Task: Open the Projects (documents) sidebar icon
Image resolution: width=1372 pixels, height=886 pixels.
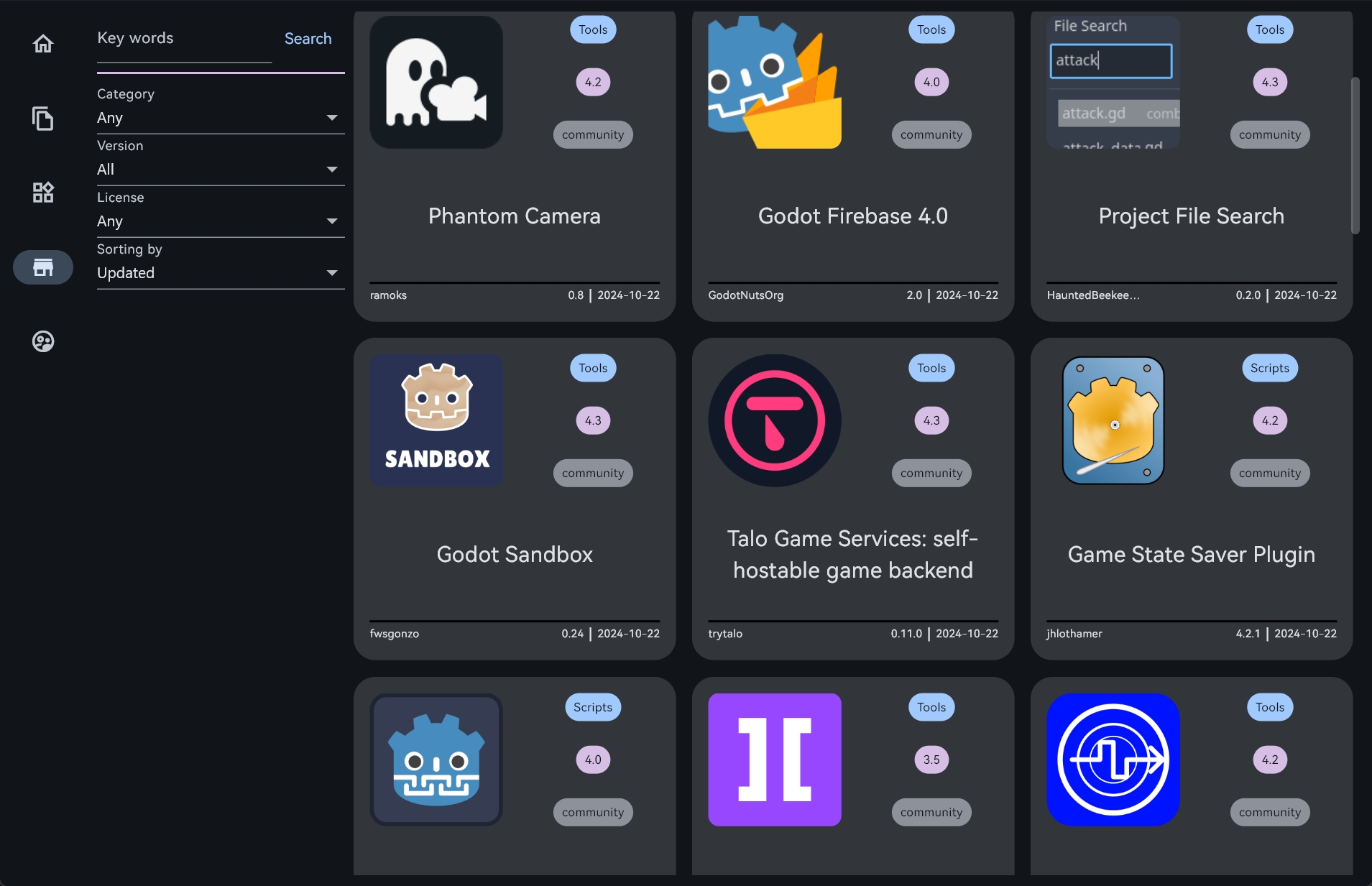Action: [x=43, y=118]
